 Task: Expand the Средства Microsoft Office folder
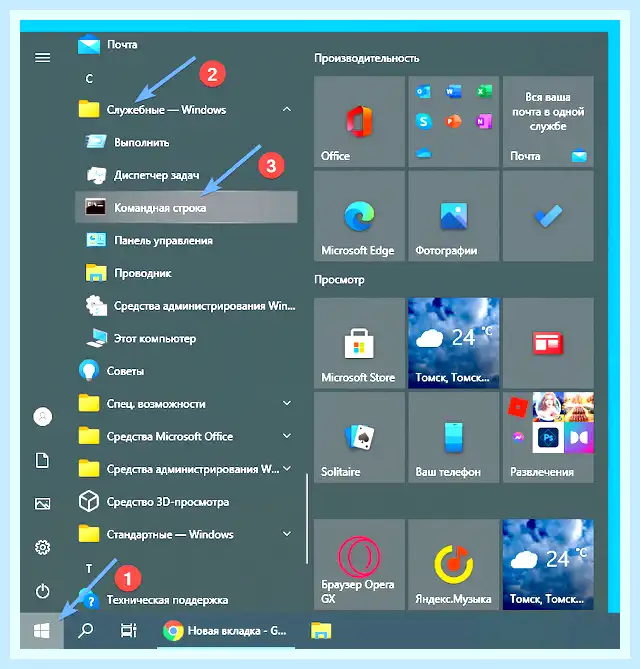(186, 436)
